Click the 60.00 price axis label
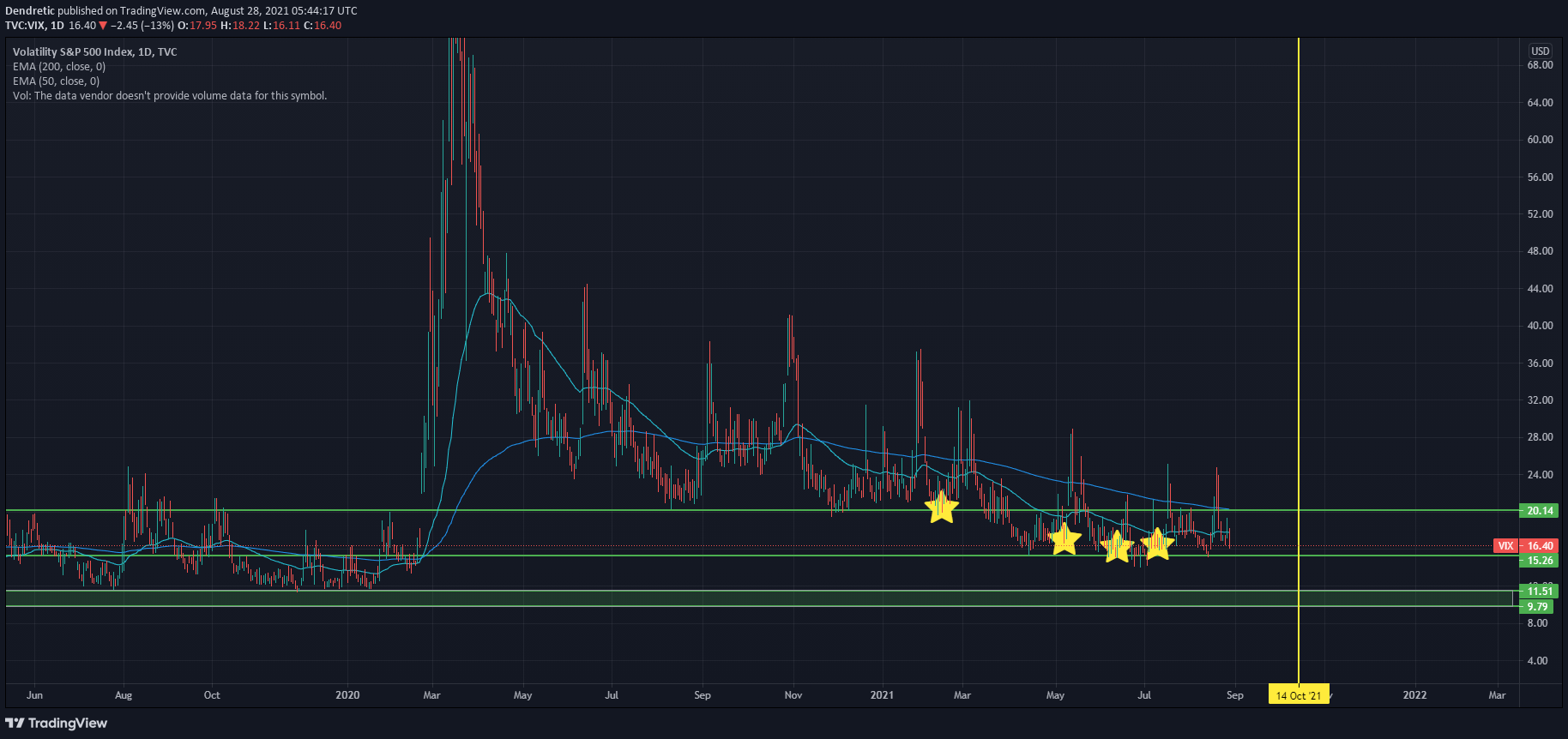This screenshot has width=1568, height=739. 1540,140
